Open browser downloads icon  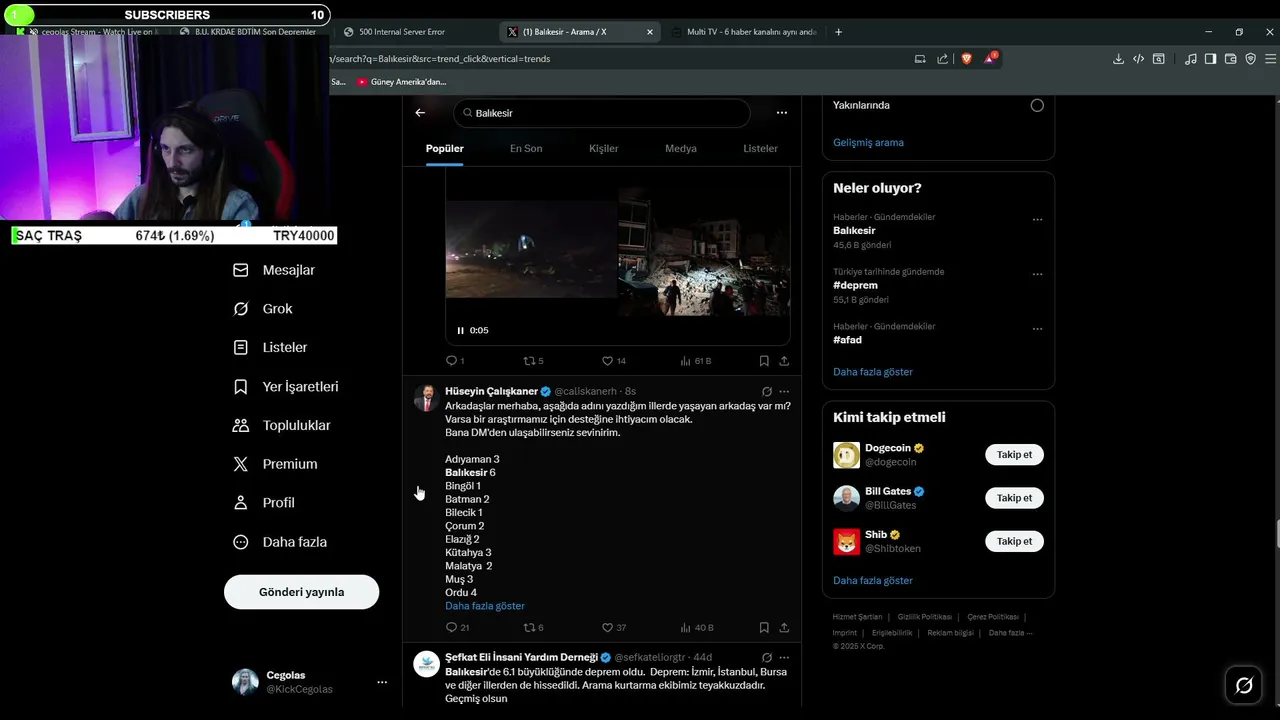point(1118,59)
